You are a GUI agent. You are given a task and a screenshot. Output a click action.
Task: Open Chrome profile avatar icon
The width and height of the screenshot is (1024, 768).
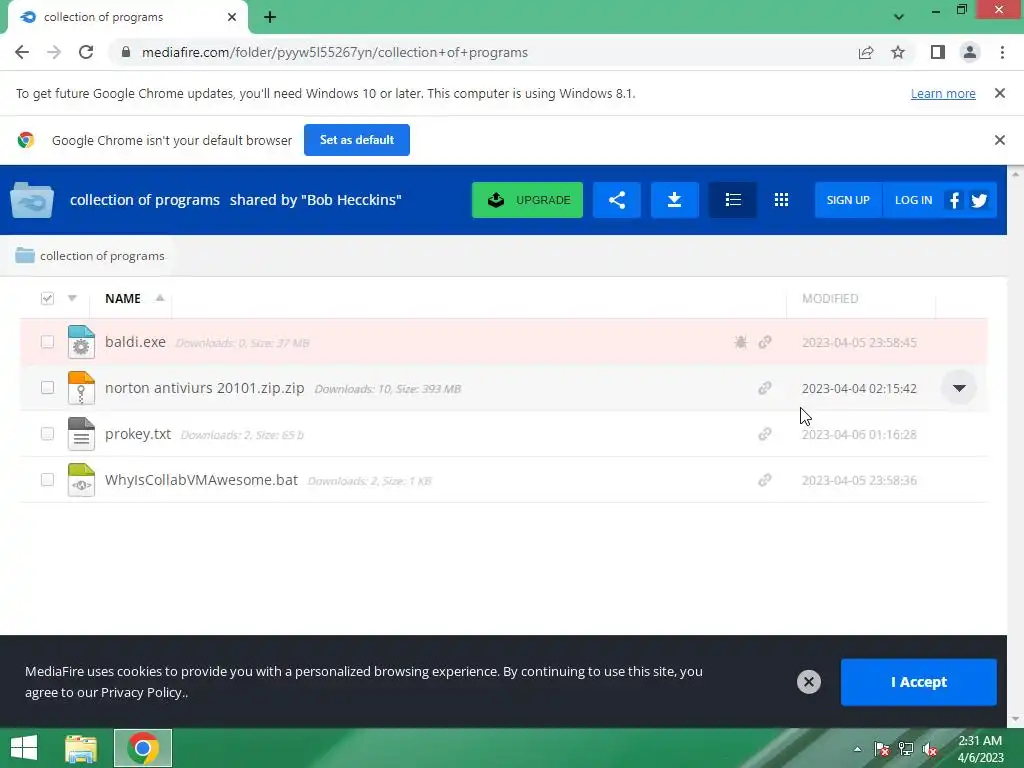970,52
